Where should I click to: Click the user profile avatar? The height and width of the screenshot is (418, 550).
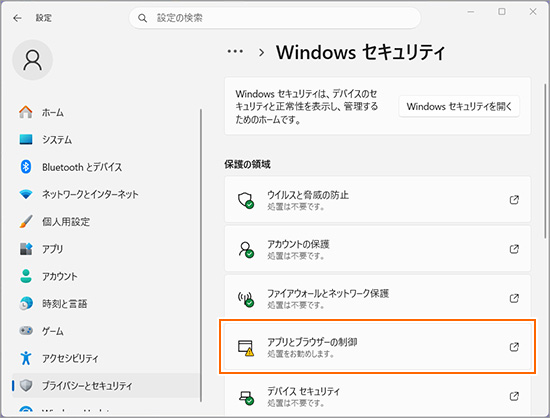point(33,60)
